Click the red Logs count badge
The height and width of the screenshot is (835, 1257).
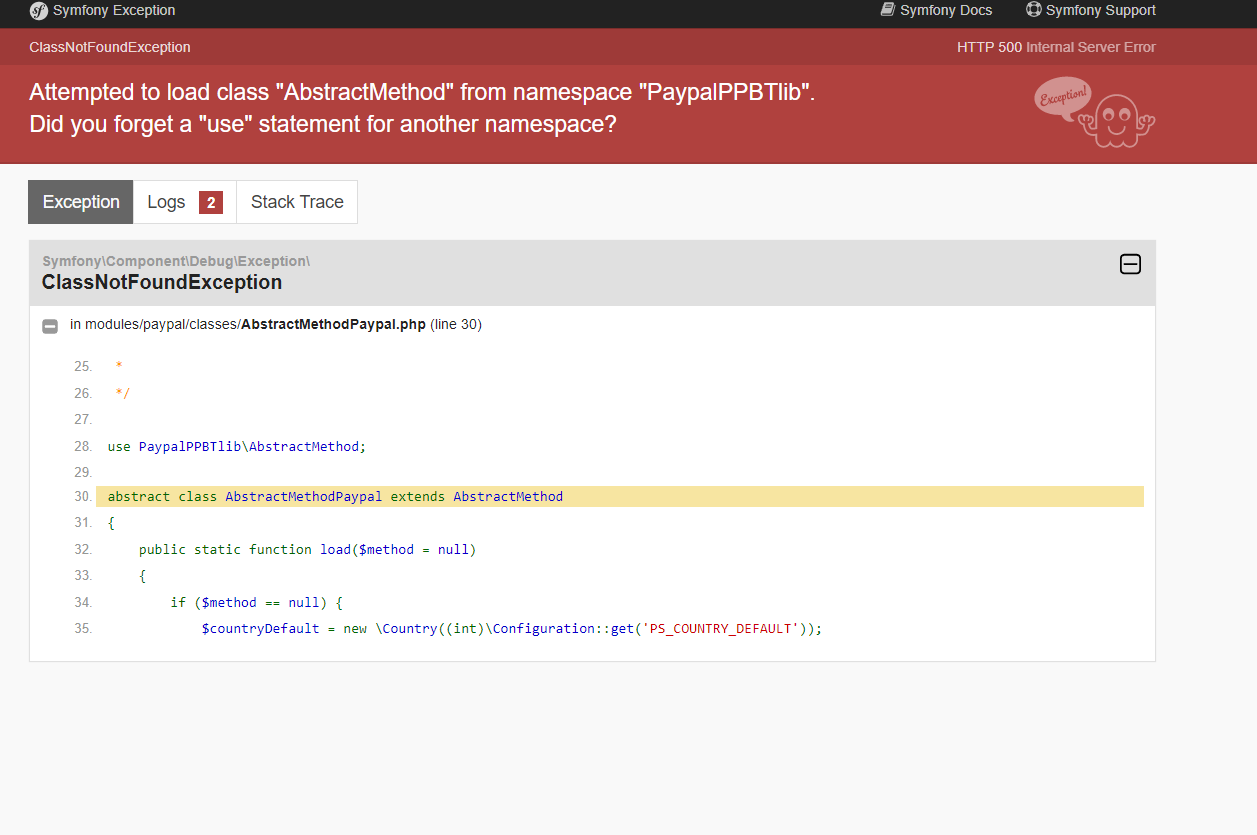coord(211,203)
